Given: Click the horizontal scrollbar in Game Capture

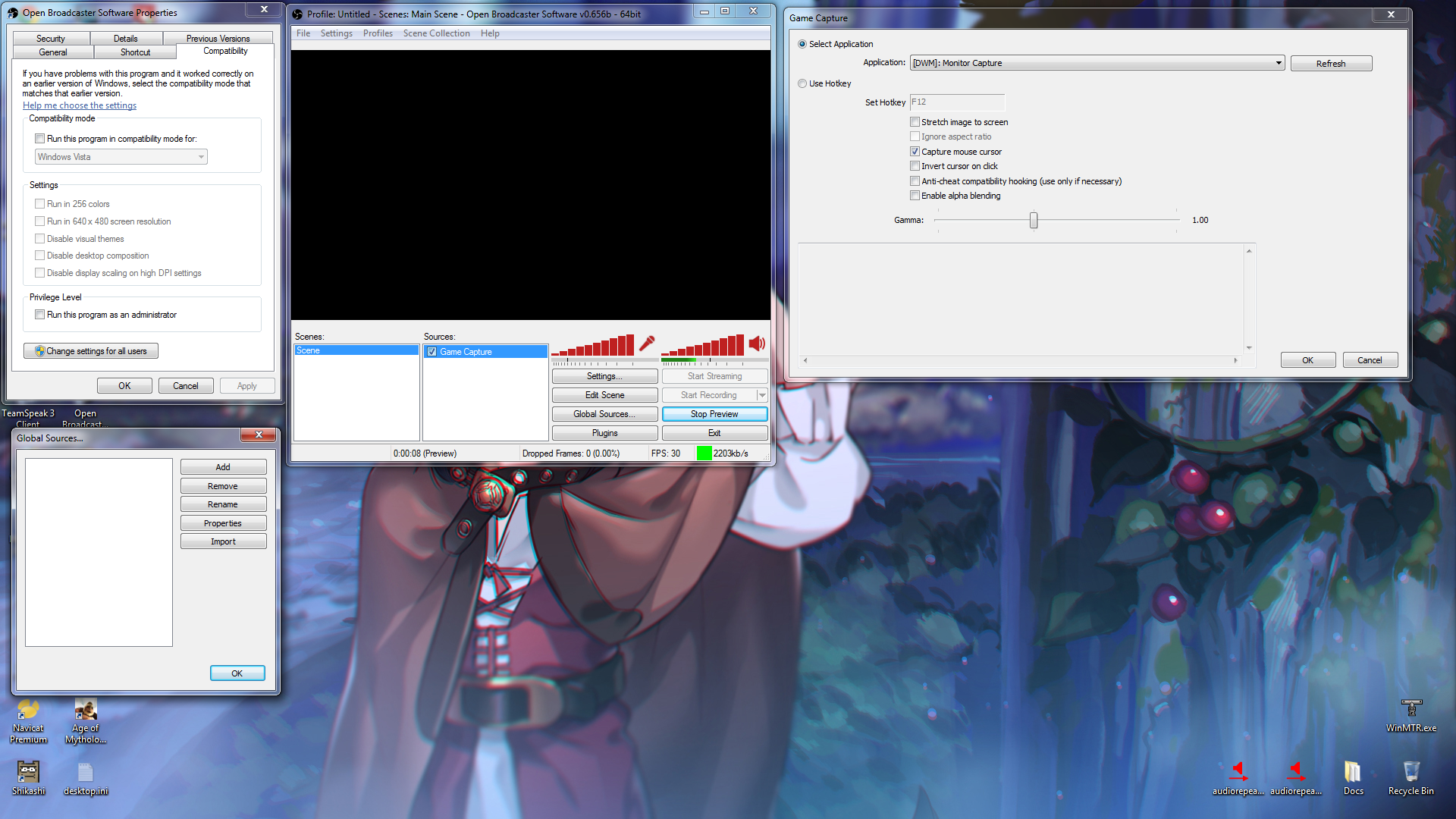Looking at the screenshot, I should pos(1020,360).
